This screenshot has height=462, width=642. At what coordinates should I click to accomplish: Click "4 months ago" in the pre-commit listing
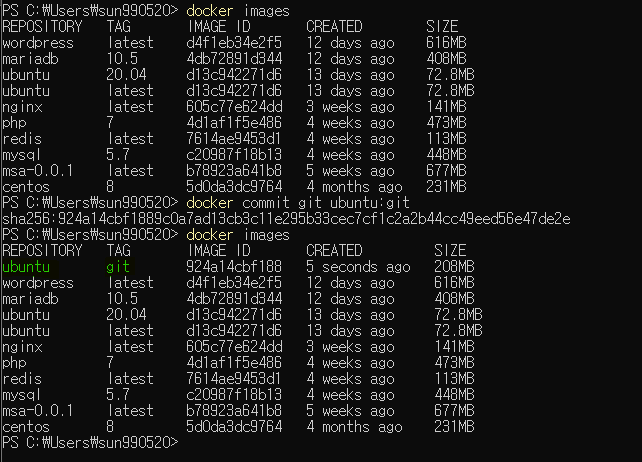click(x=354, y=187)
